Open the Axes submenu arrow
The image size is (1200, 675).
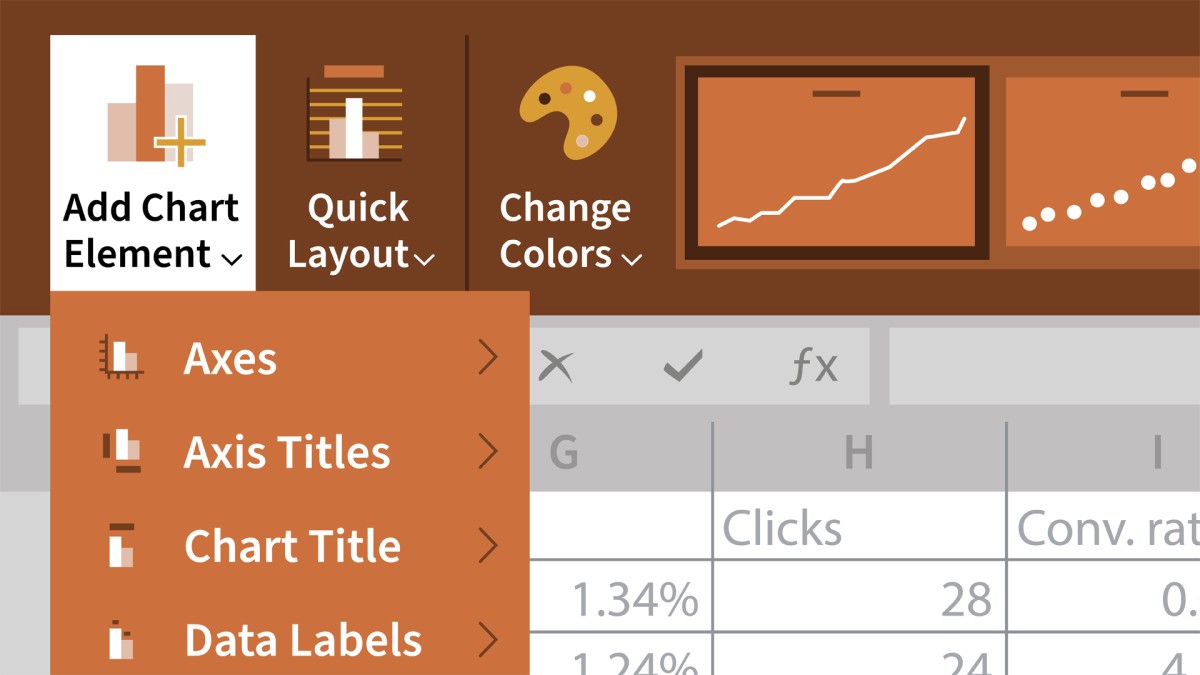[488, 358]
